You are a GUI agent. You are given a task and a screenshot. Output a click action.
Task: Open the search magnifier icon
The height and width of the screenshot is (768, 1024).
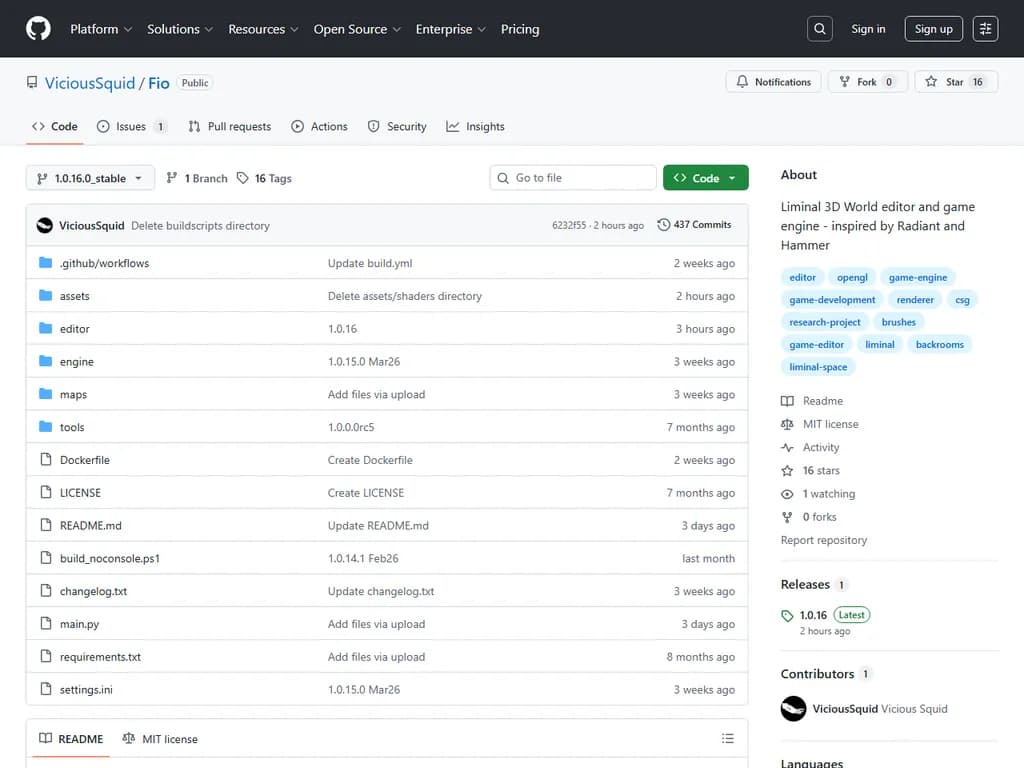(820, 29)
